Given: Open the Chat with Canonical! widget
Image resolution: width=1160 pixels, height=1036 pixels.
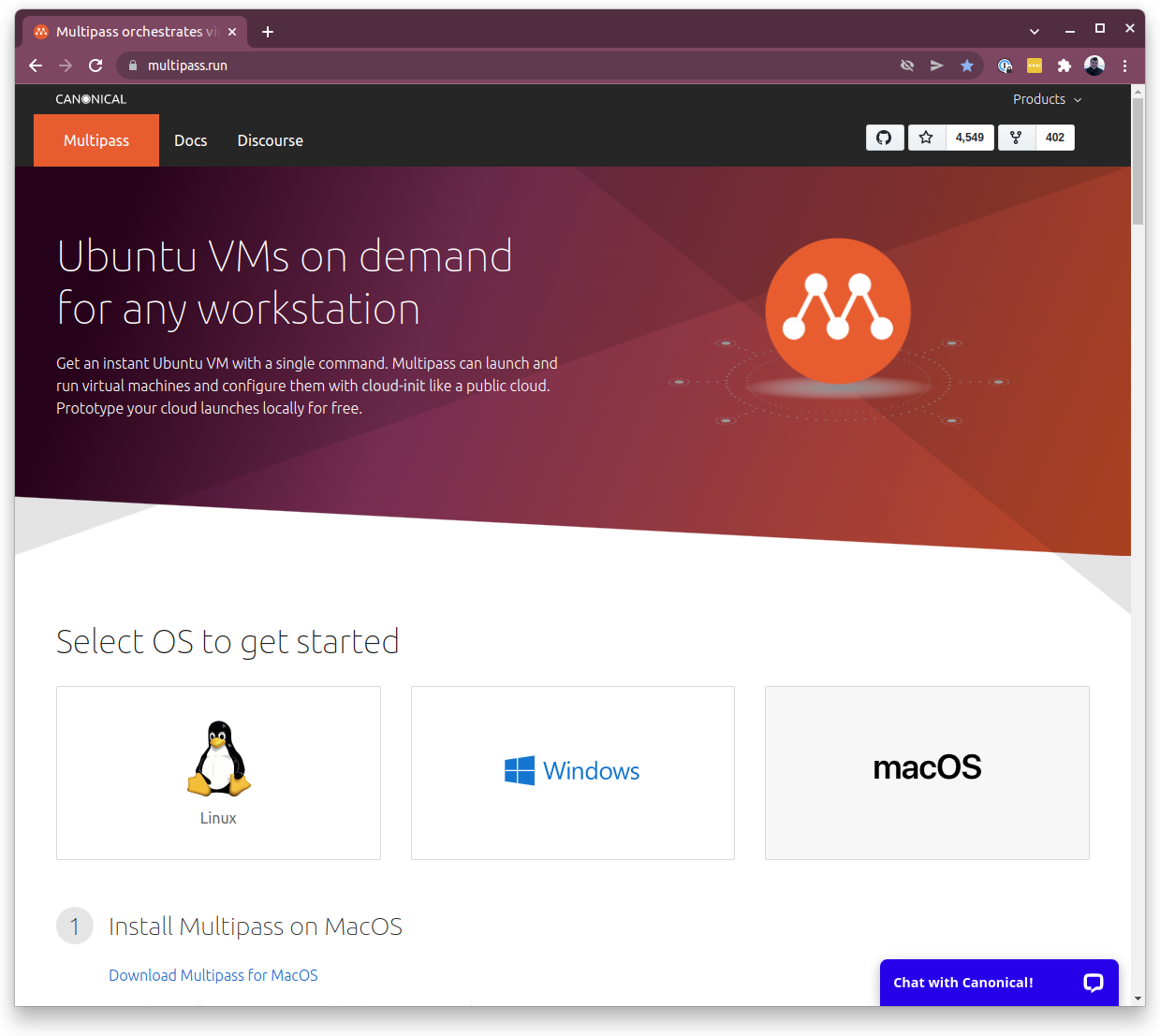Looking at the screenshot, I should tap(999, 983).
